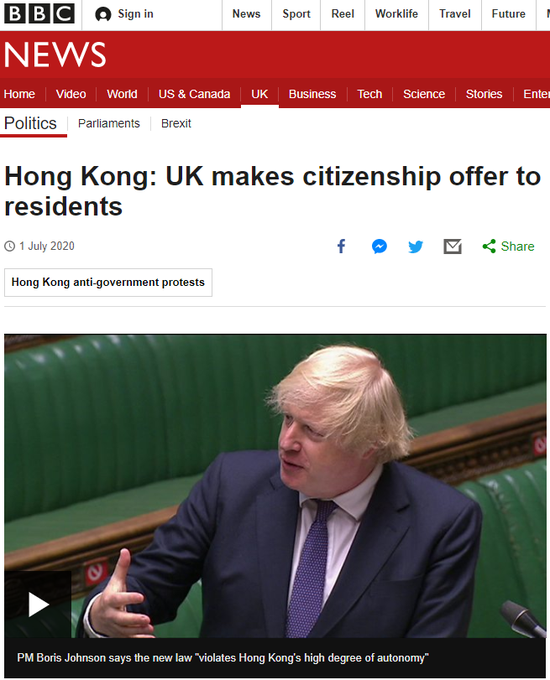This screenshot has width=550, height=680.
Task: Select the UK news tab
Action: click(259, 94)
